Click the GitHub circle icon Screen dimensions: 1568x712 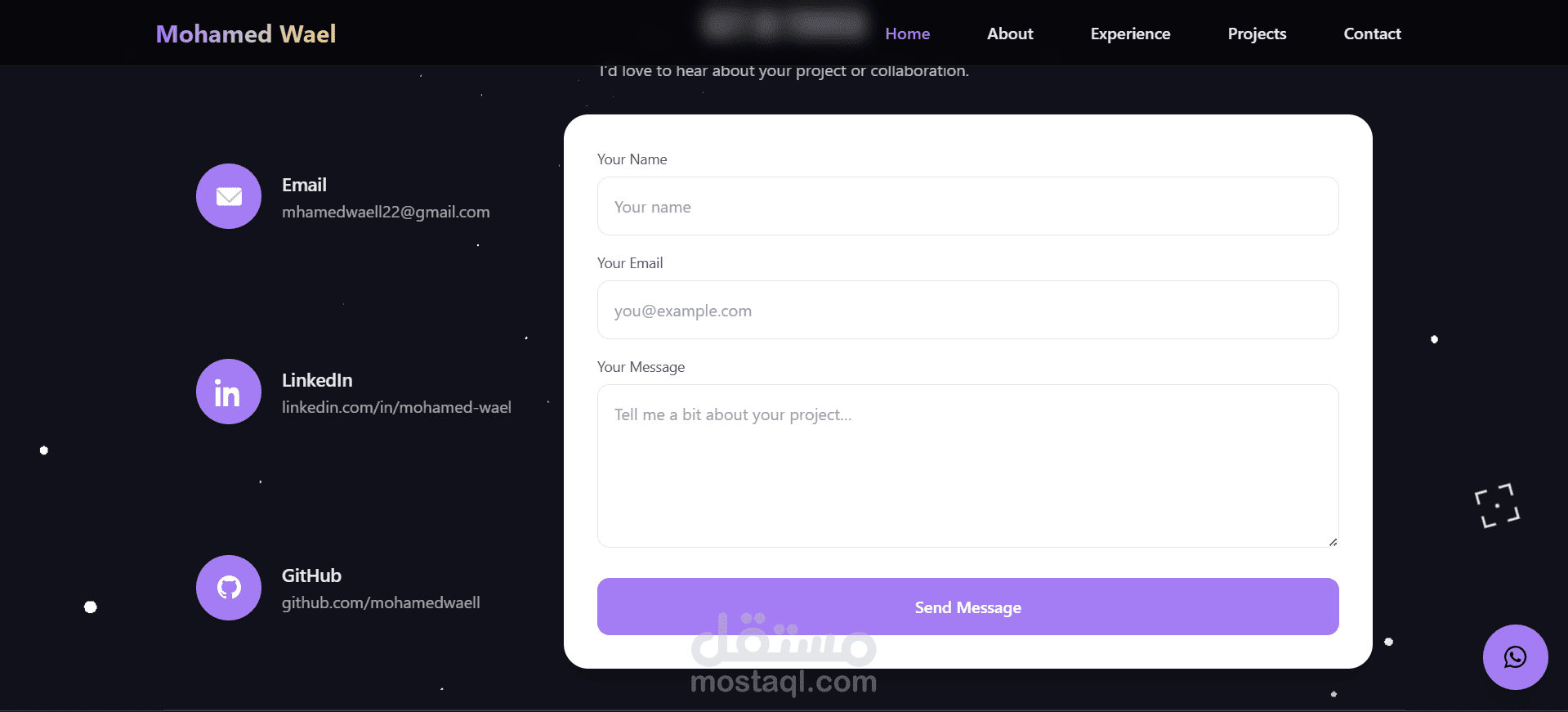(x=229, y=588)
